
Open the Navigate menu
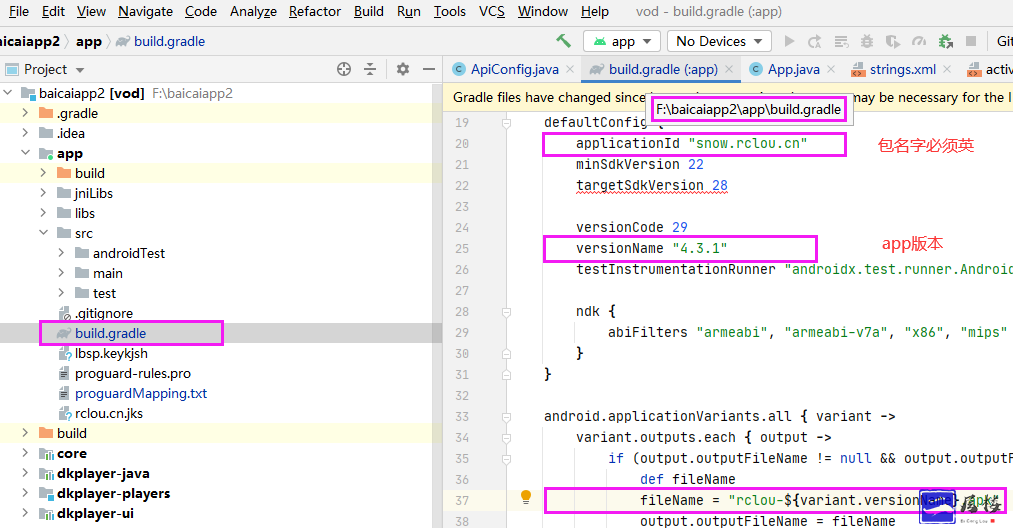(x=145, y=12)
